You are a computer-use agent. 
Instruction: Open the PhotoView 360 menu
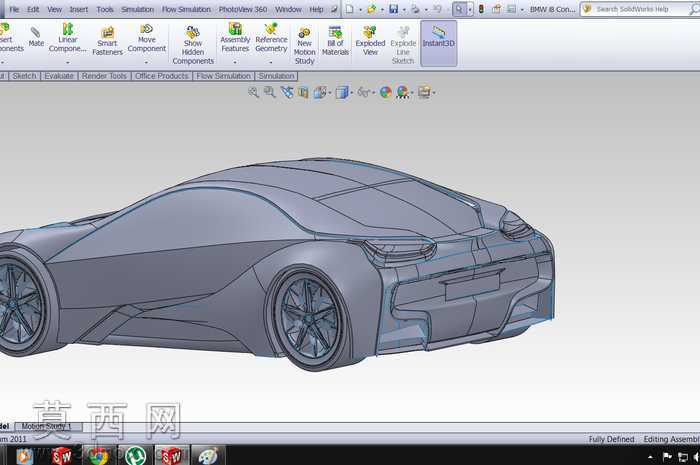click(x=243, y=9)
